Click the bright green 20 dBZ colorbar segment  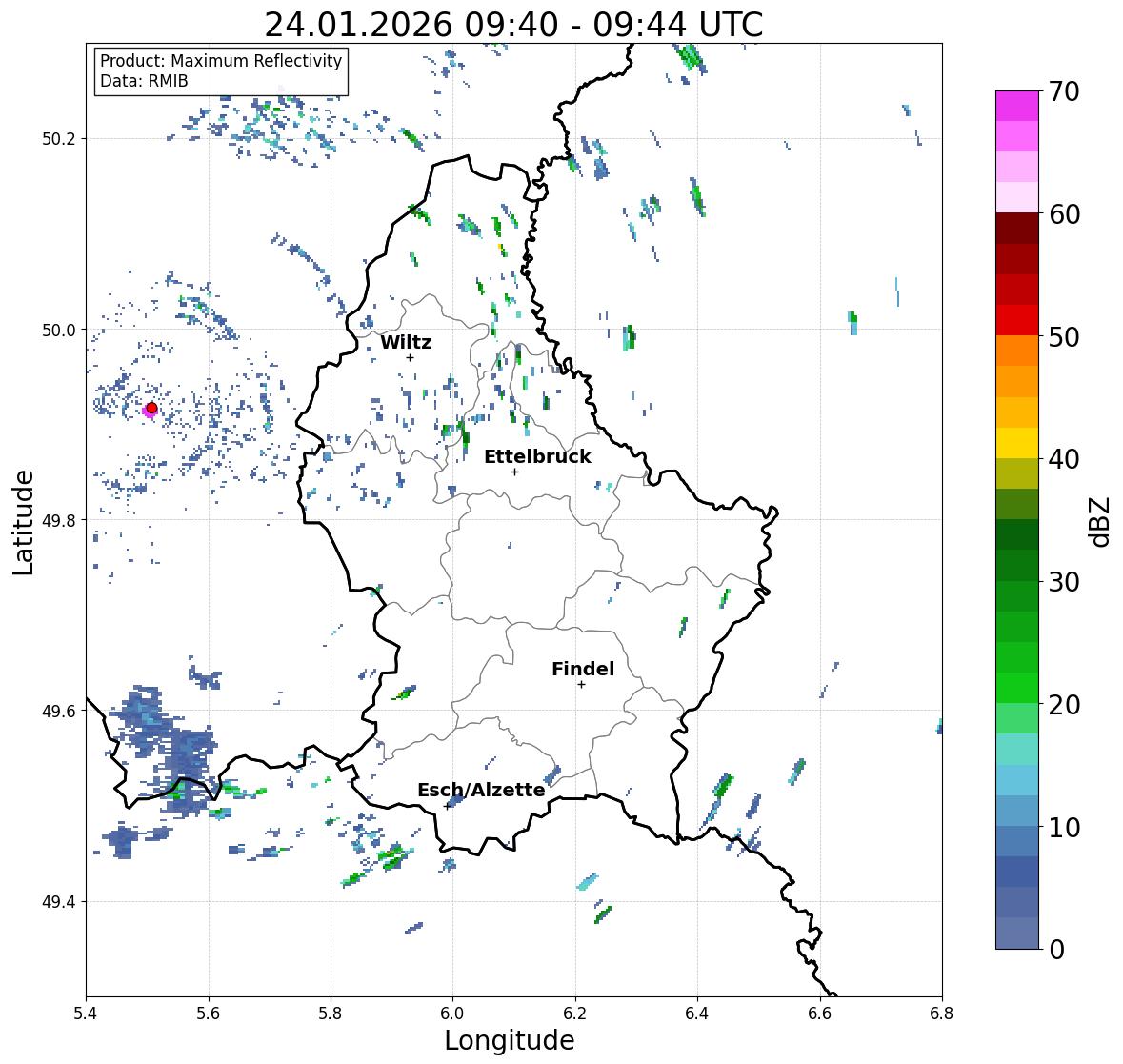pos(1017,688)
